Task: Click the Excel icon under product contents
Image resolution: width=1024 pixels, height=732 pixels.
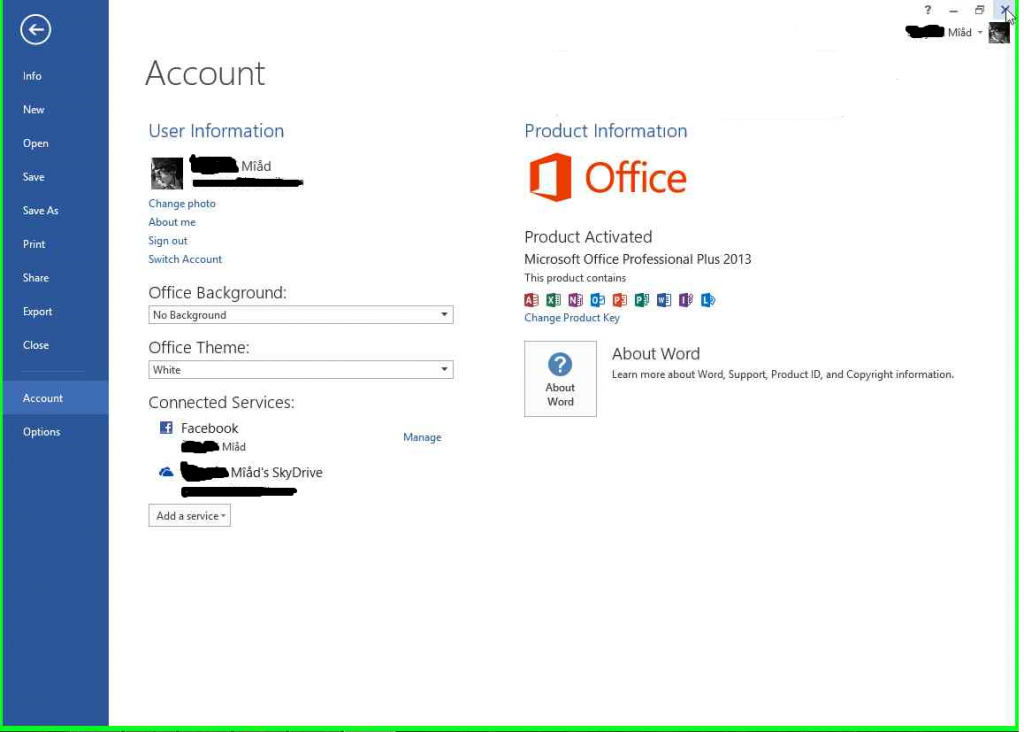Action: point(553,300)
